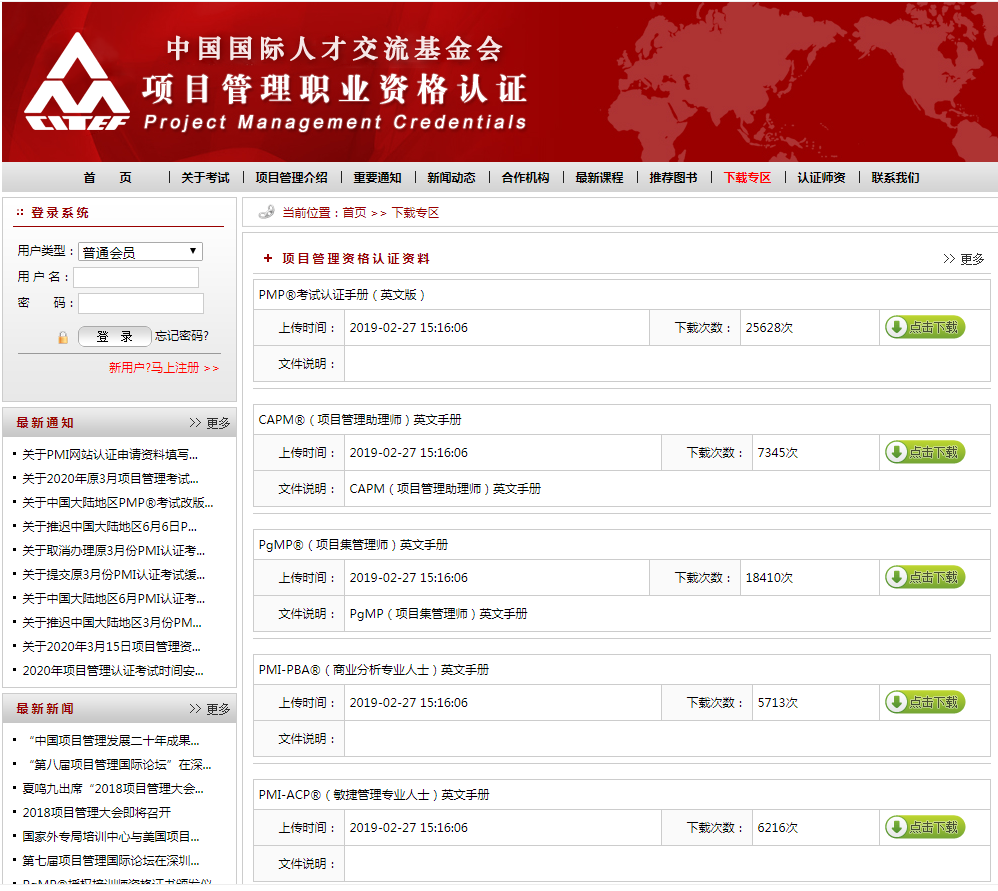Click download count 25628次
Screen dimensions: 998x891
(770, 328)
